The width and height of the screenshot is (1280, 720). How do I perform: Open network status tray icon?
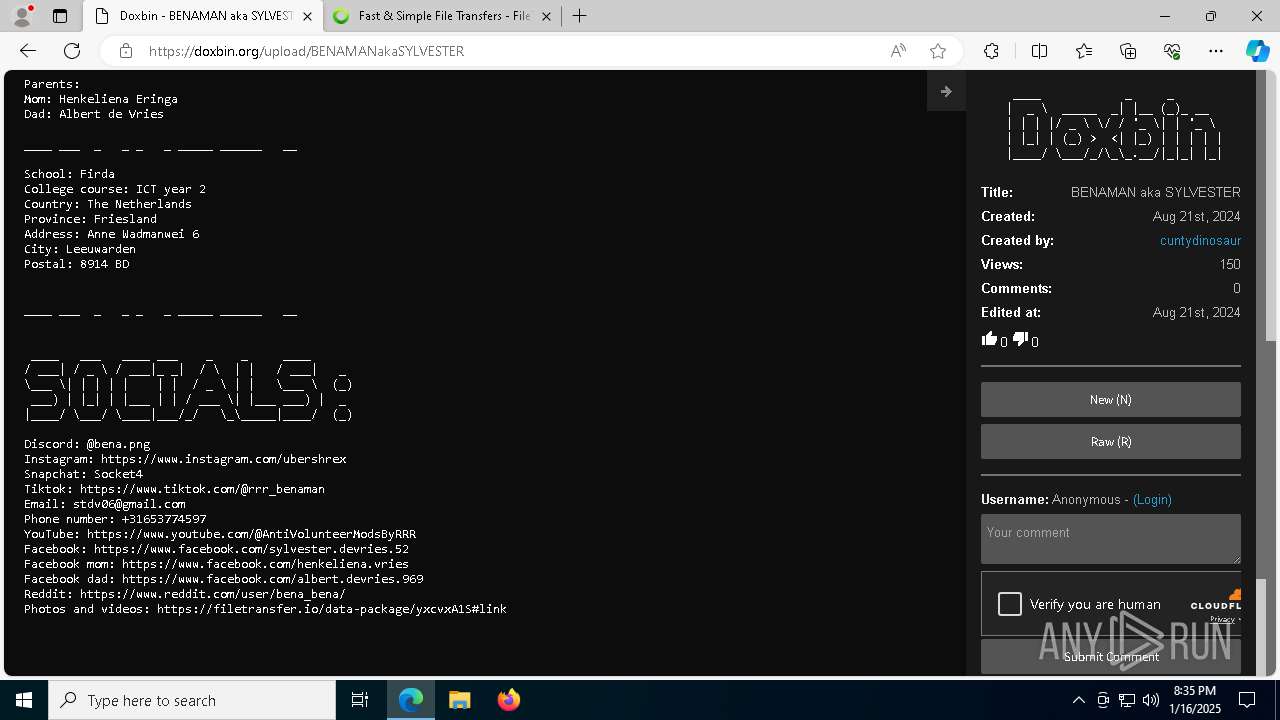point(1127,700)
